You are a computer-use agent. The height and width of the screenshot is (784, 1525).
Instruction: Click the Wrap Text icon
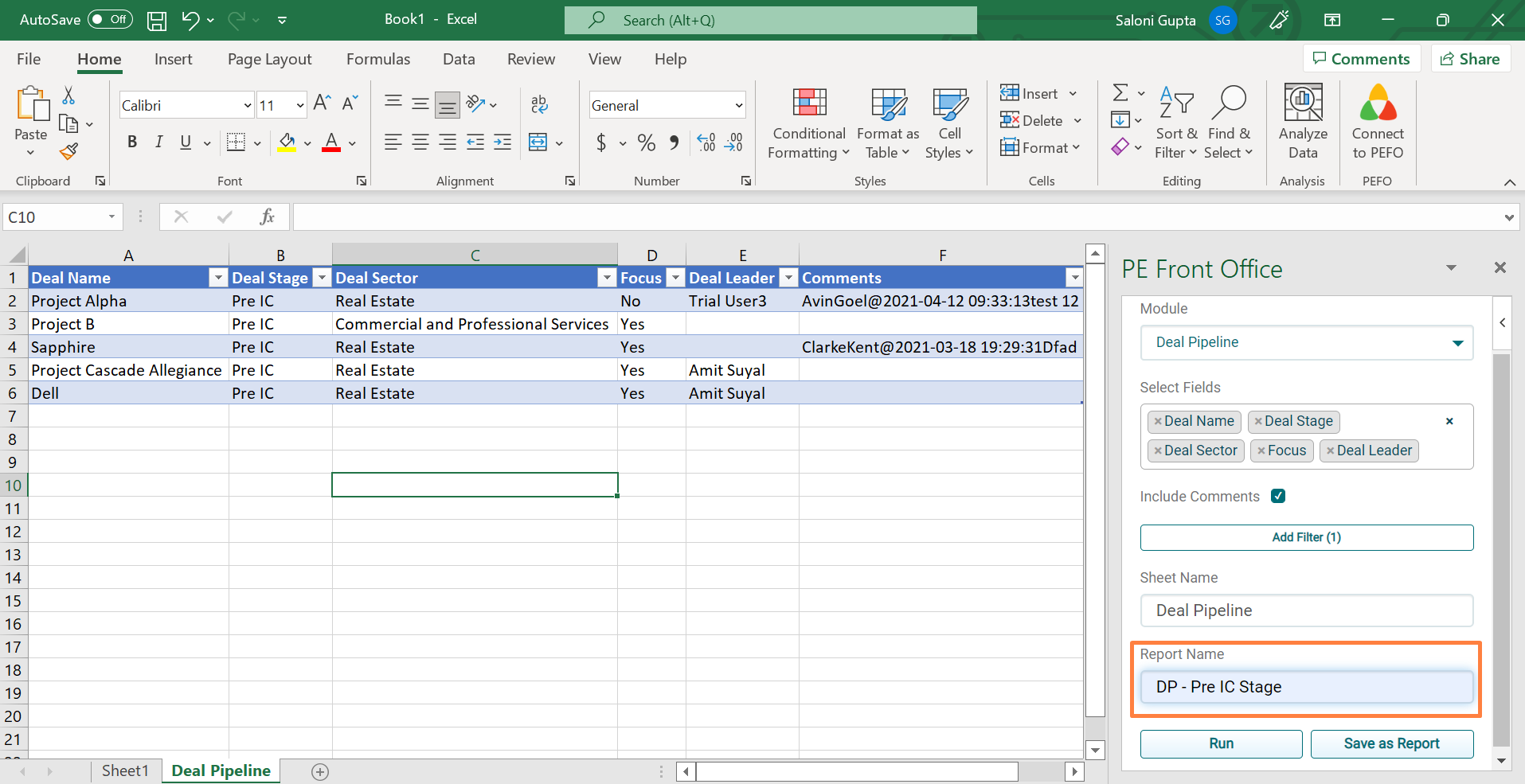click(x=539, y=104)
